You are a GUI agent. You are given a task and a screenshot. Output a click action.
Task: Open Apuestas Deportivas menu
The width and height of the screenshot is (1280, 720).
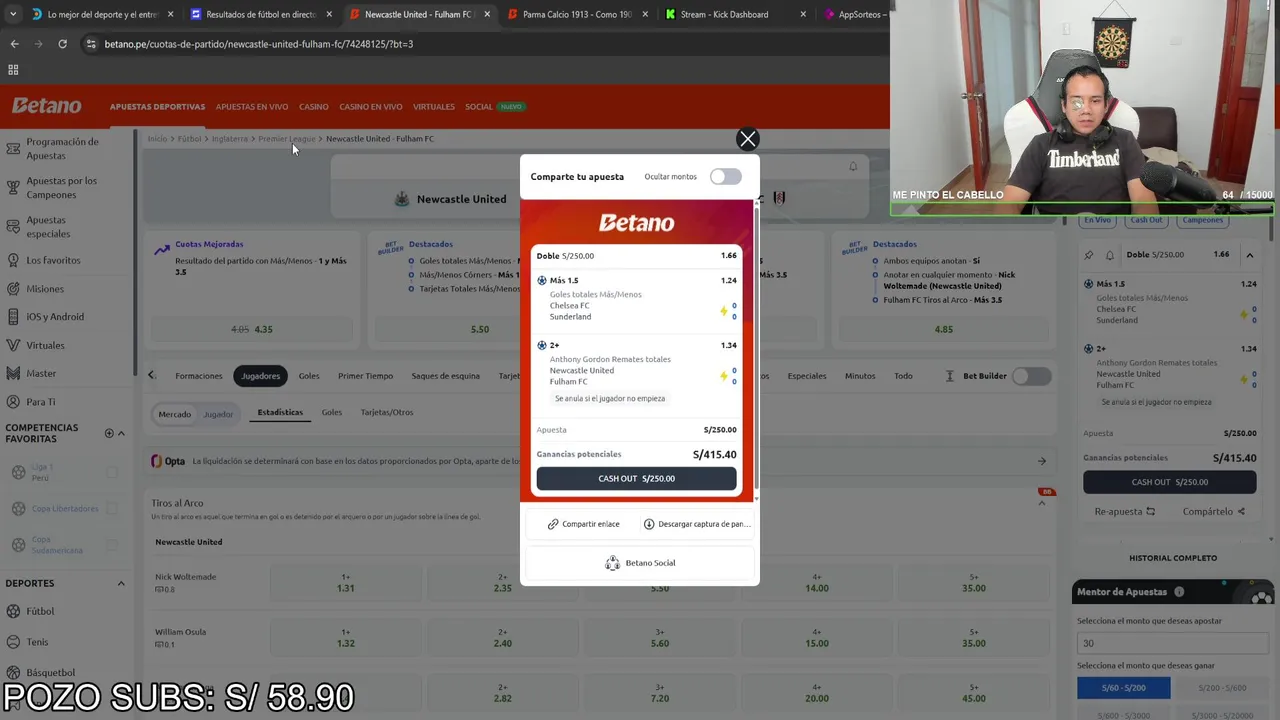(x=157, y=107)
